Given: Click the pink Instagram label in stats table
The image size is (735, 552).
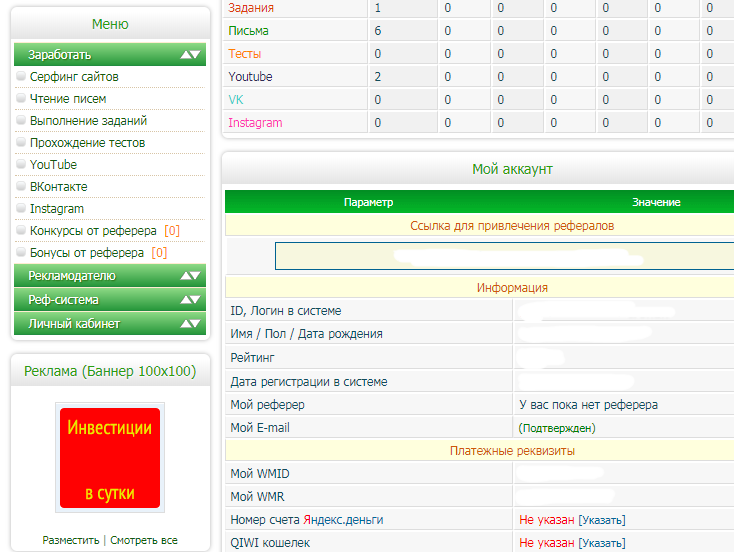Looking at the screenshot, I should [255, 123].
